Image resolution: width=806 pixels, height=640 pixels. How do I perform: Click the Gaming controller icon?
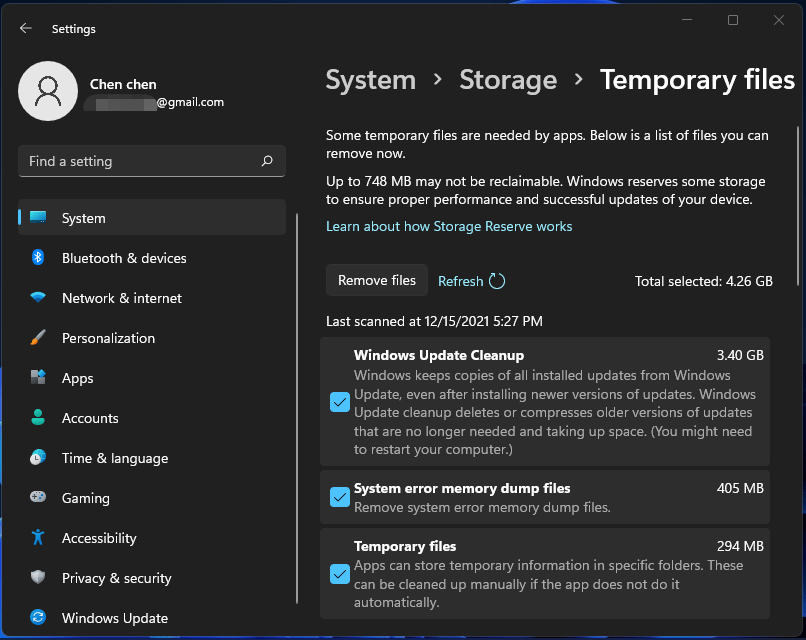[38, 497]
